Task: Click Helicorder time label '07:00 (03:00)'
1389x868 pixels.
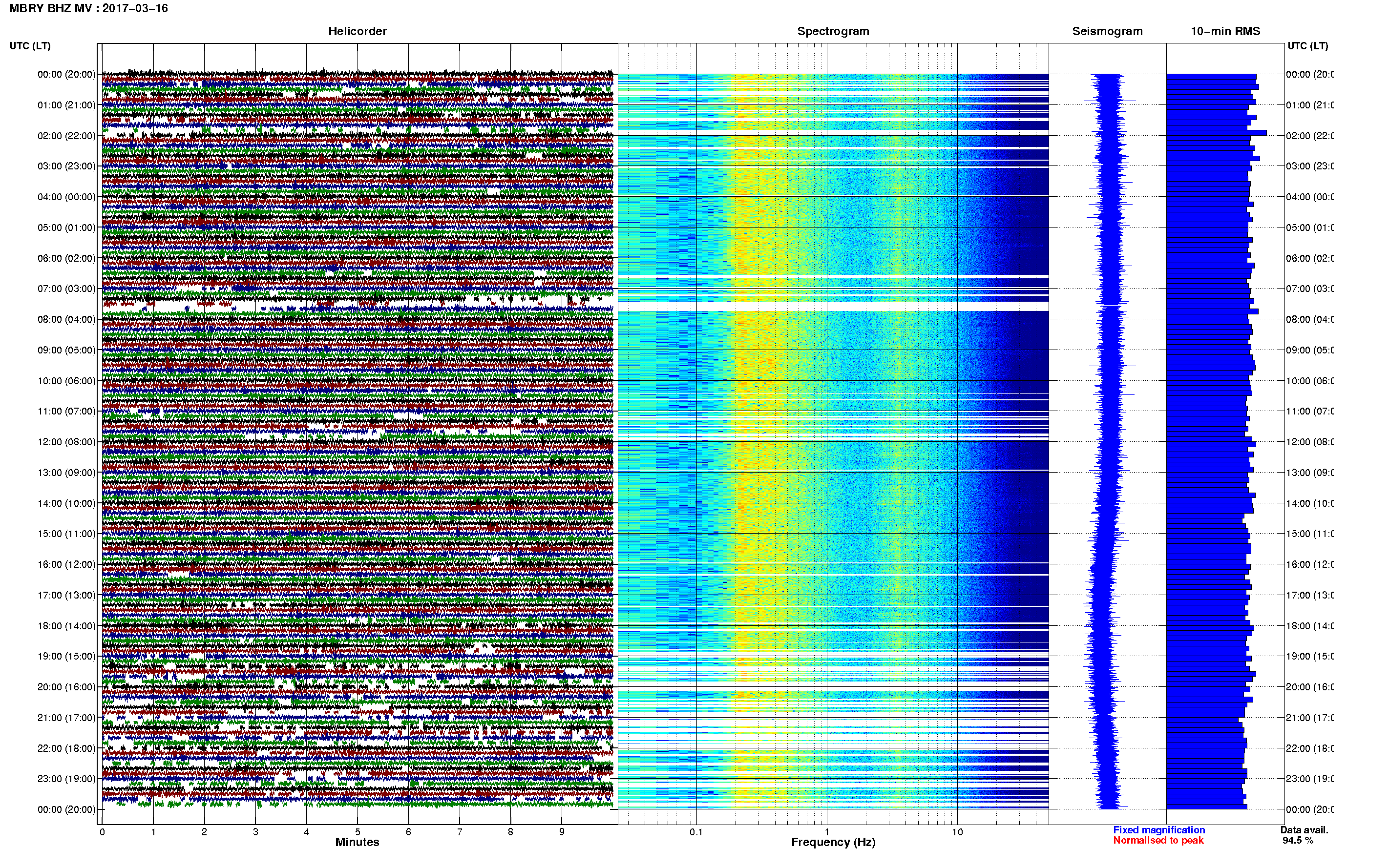Action: tap(66, 289)
